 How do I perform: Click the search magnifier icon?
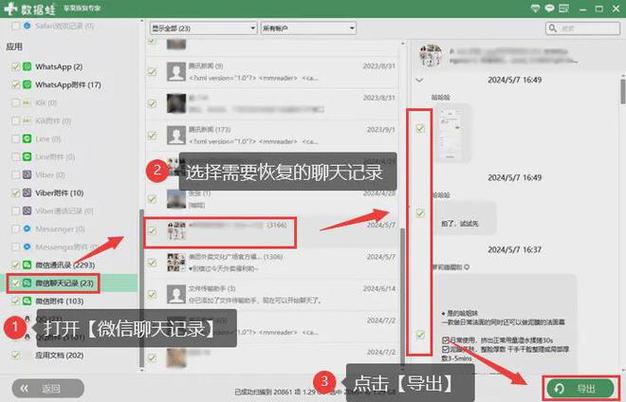(553, 28)
